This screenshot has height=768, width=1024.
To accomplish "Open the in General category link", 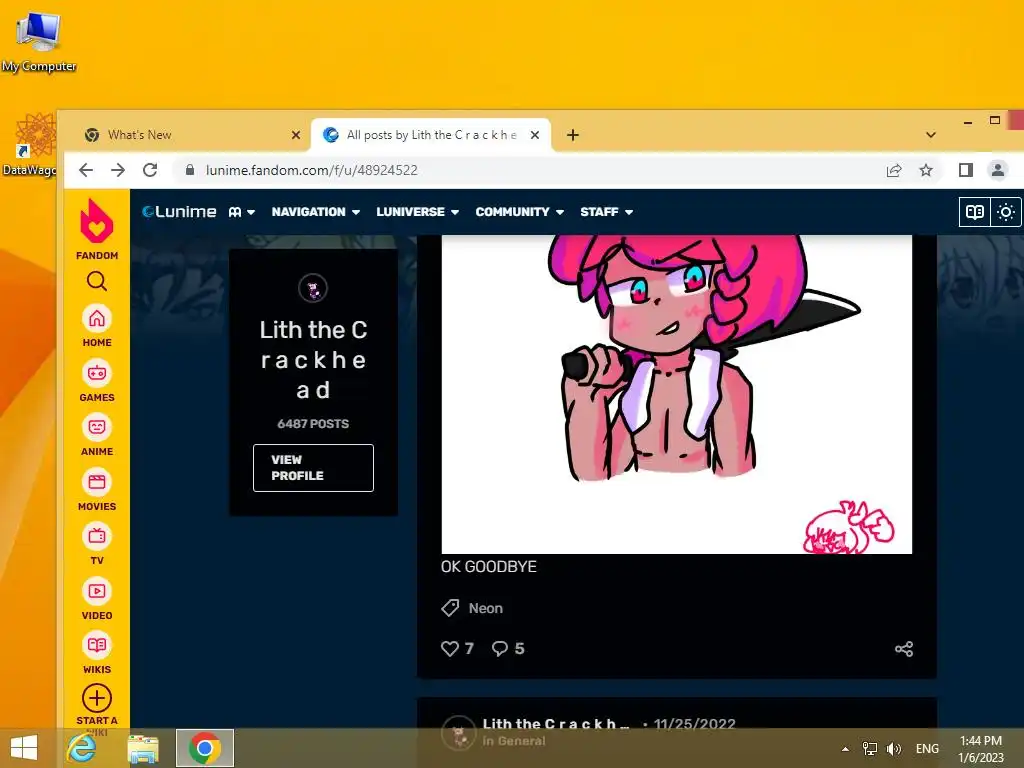I will [514, 741].
